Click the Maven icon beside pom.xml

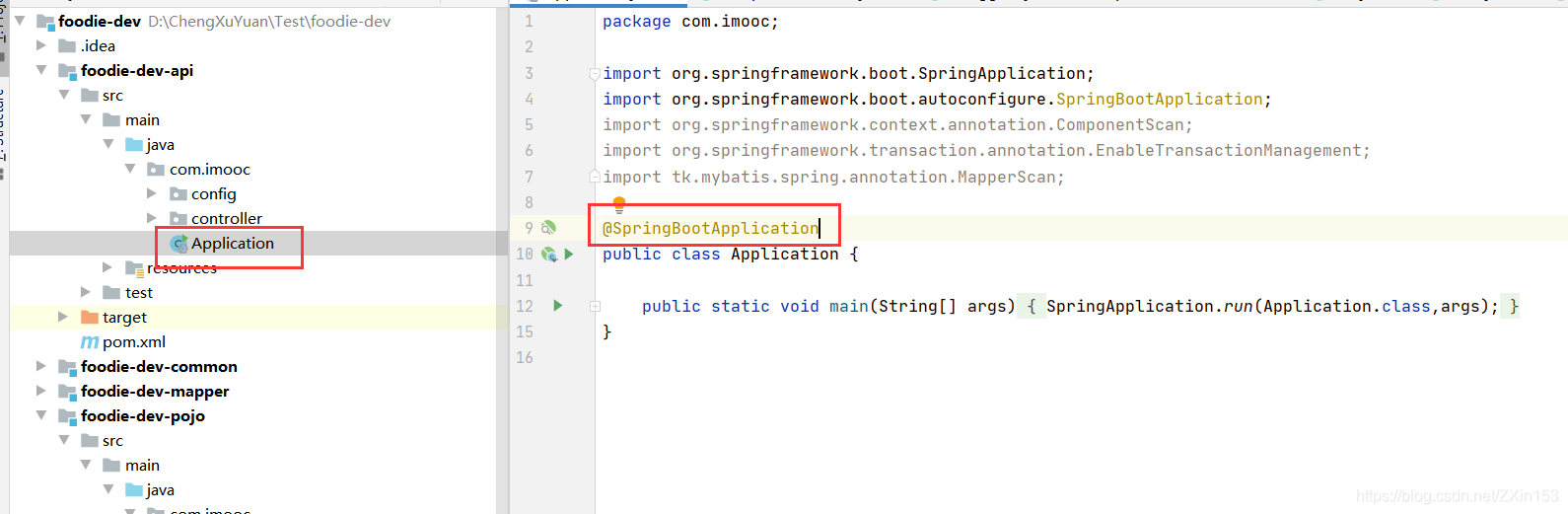90,342
